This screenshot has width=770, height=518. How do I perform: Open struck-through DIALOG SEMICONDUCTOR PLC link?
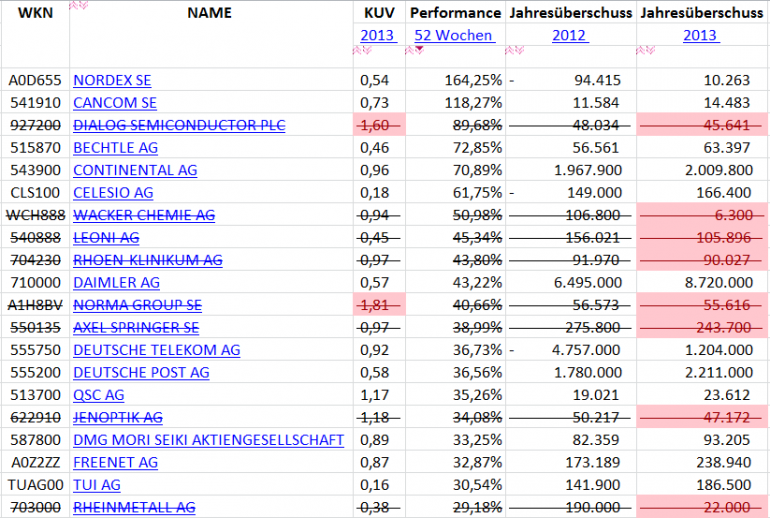click(x=179, y=125)
